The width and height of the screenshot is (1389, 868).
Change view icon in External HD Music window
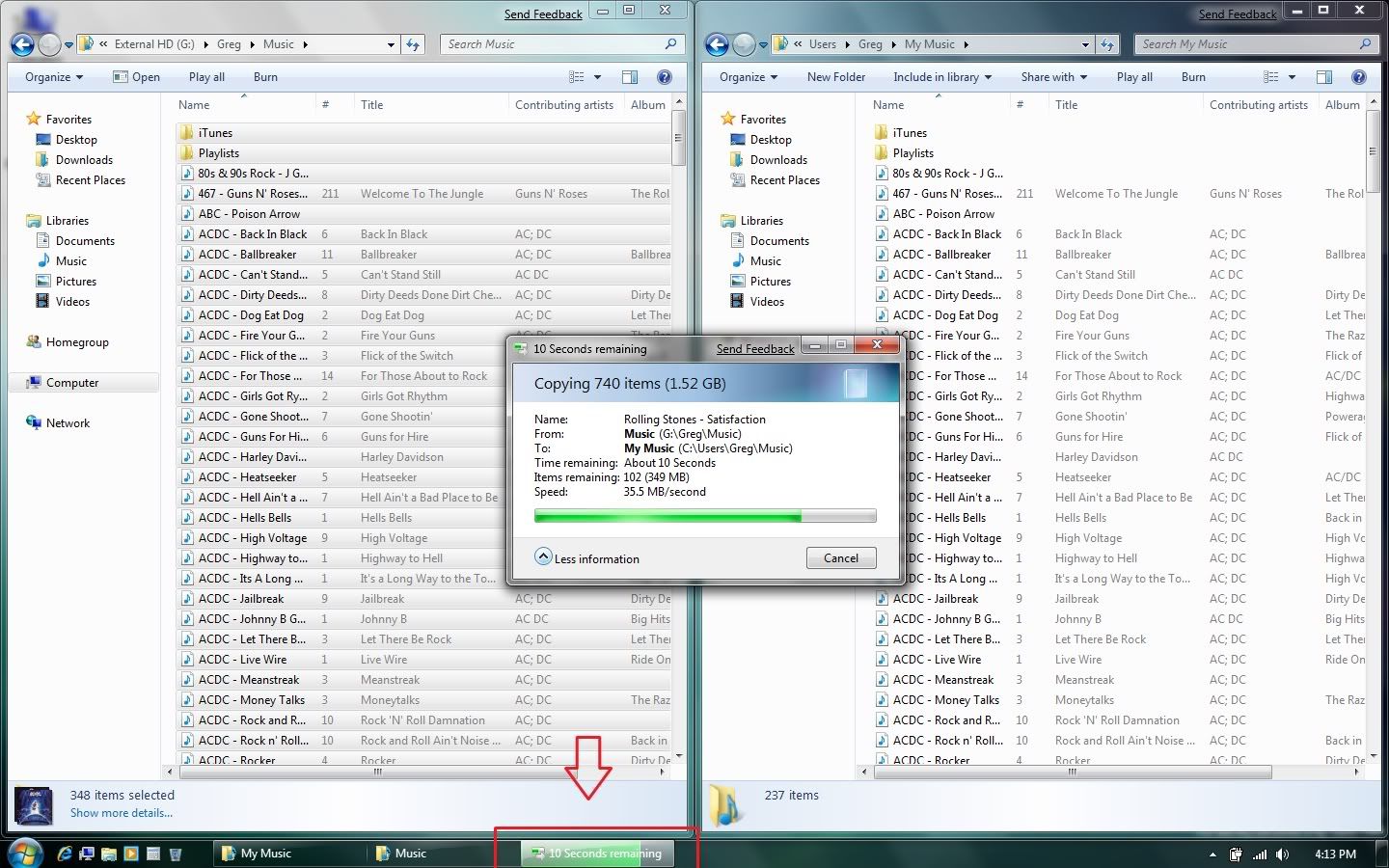577,77
